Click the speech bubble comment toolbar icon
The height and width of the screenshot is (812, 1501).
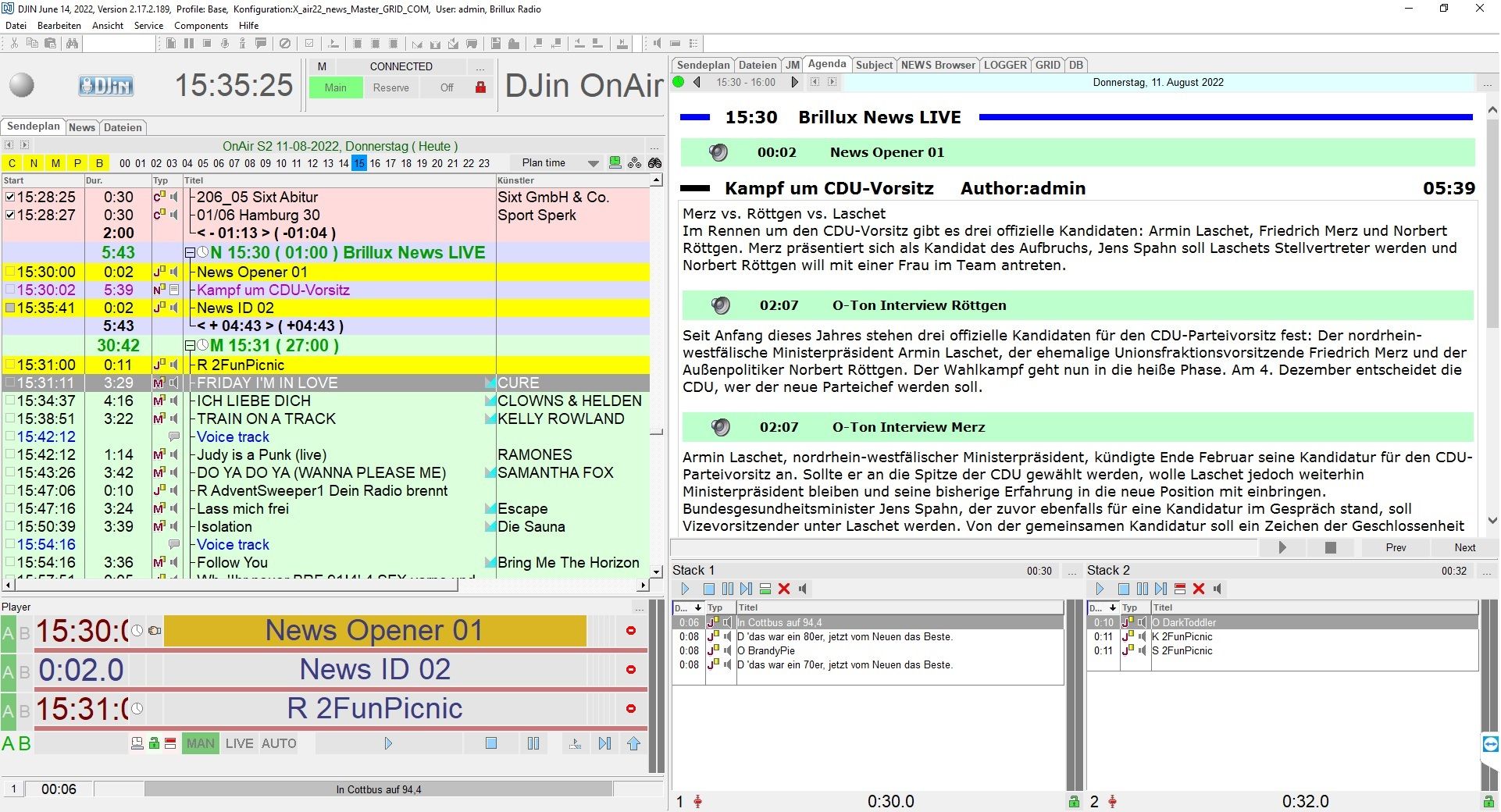pos(261,44)
